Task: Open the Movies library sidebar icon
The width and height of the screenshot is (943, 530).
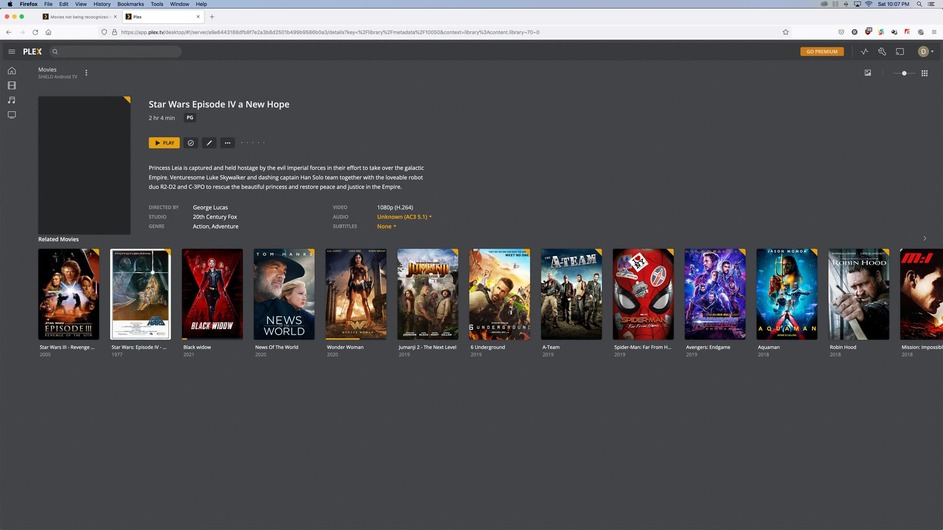Action: [11, 85]
